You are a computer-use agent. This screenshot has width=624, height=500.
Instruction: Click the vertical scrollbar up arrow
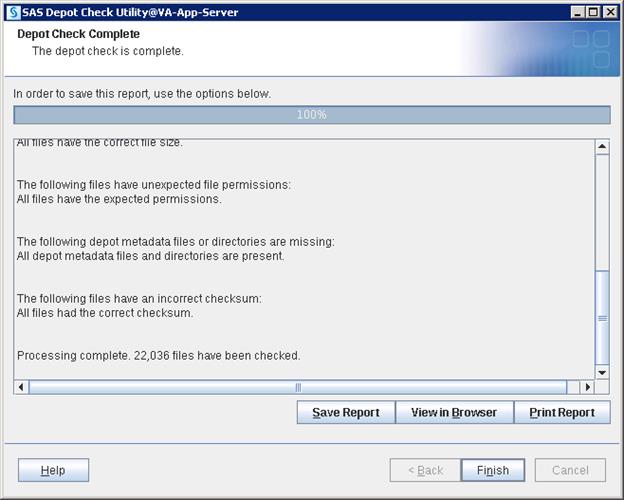tap(602, 146)
